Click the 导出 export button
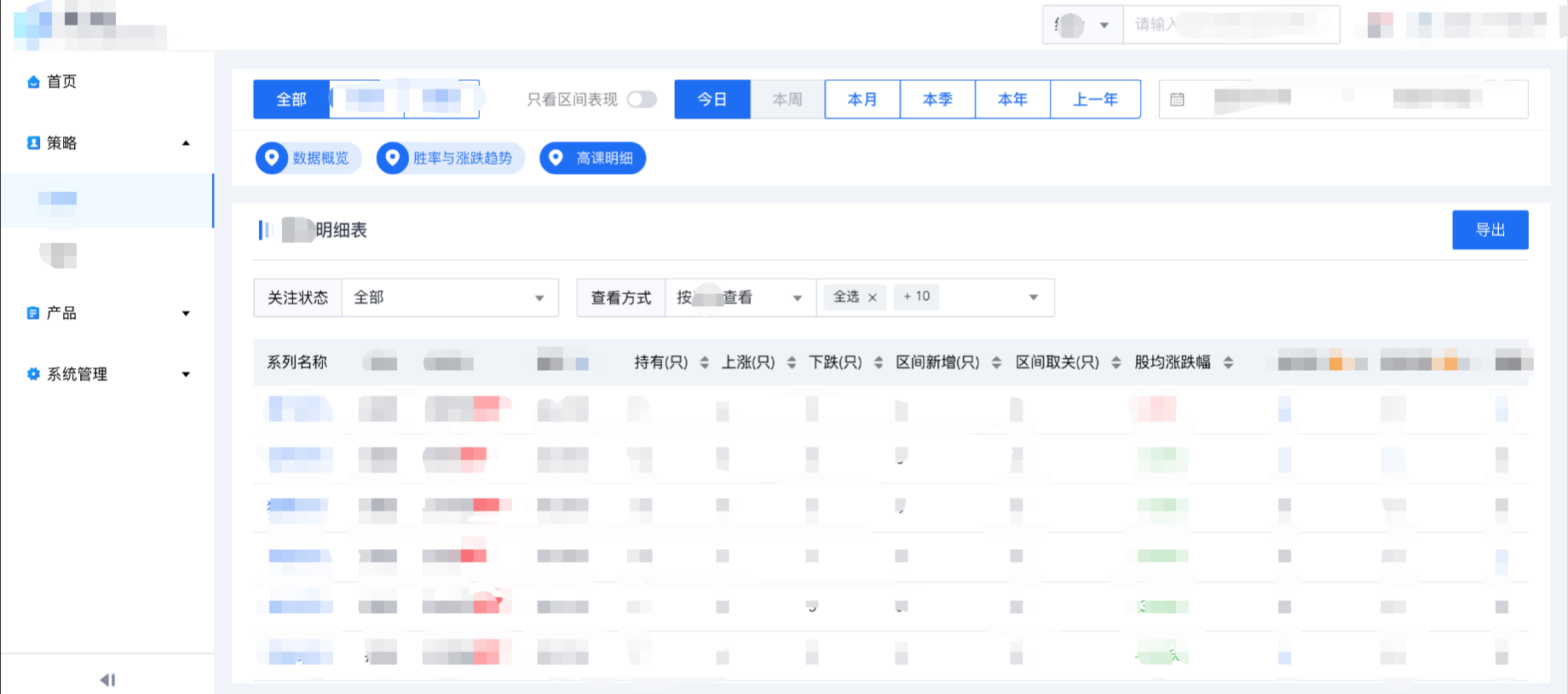 [x=1490, y=230]
